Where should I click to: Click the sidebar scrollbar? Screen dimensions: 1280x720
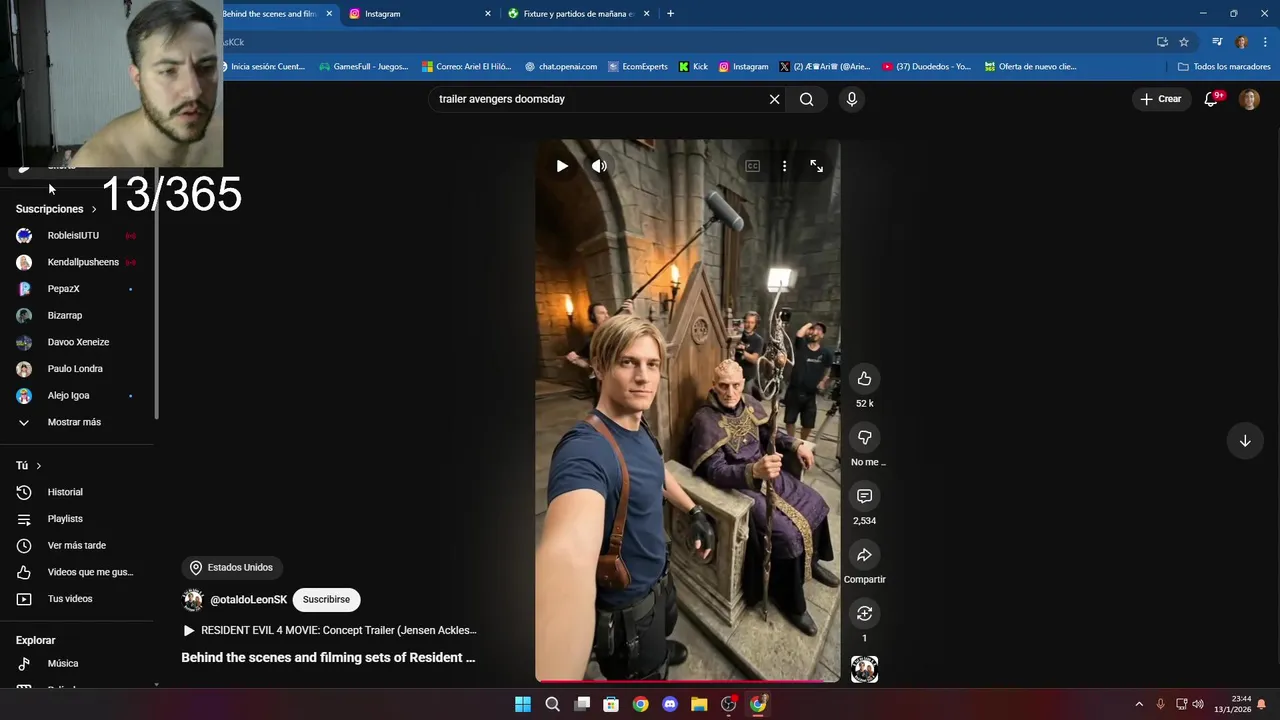click(x=156, y=295)
